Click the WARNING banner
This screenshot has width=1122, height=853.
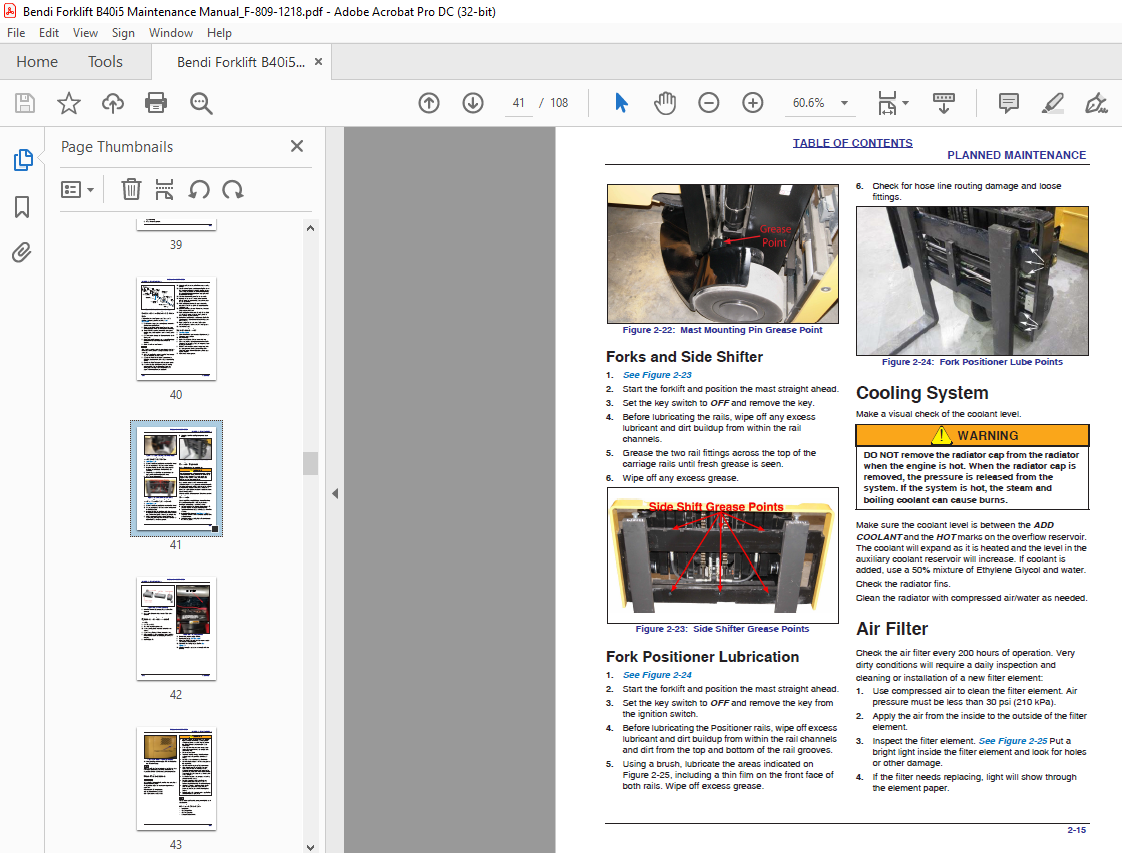coord(972,435)
